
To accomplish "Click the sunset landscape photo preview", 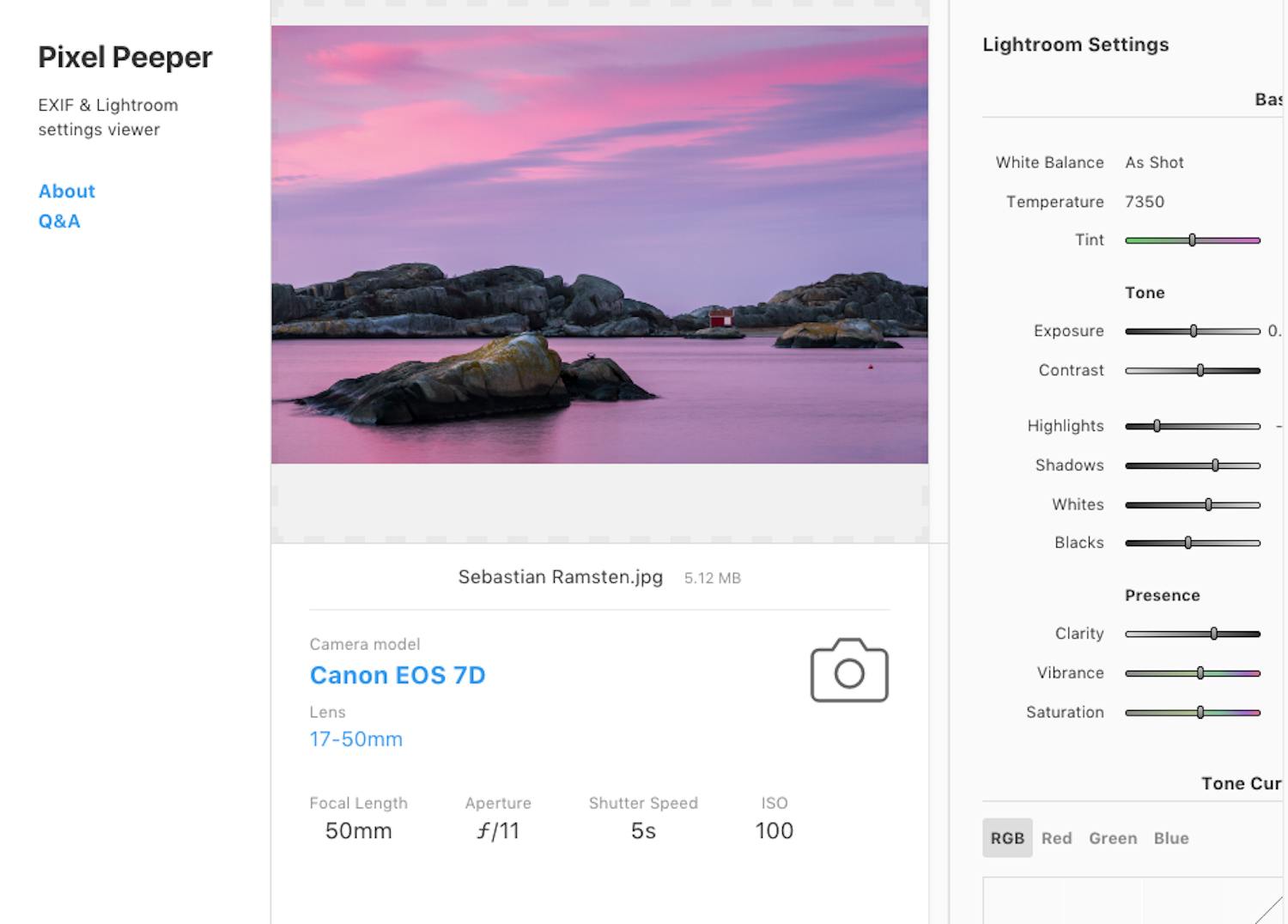I will (599, 243).
